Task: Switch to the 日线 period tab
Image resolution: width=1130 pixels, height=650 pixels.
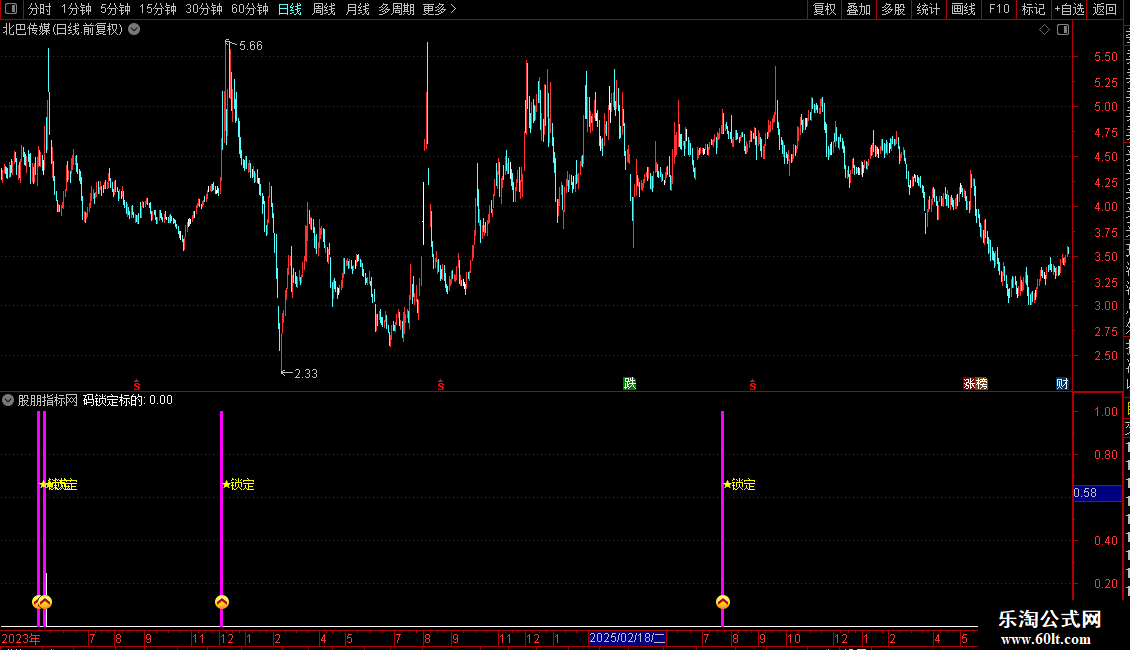Action: pyautogui.click(x=290, y=9)
